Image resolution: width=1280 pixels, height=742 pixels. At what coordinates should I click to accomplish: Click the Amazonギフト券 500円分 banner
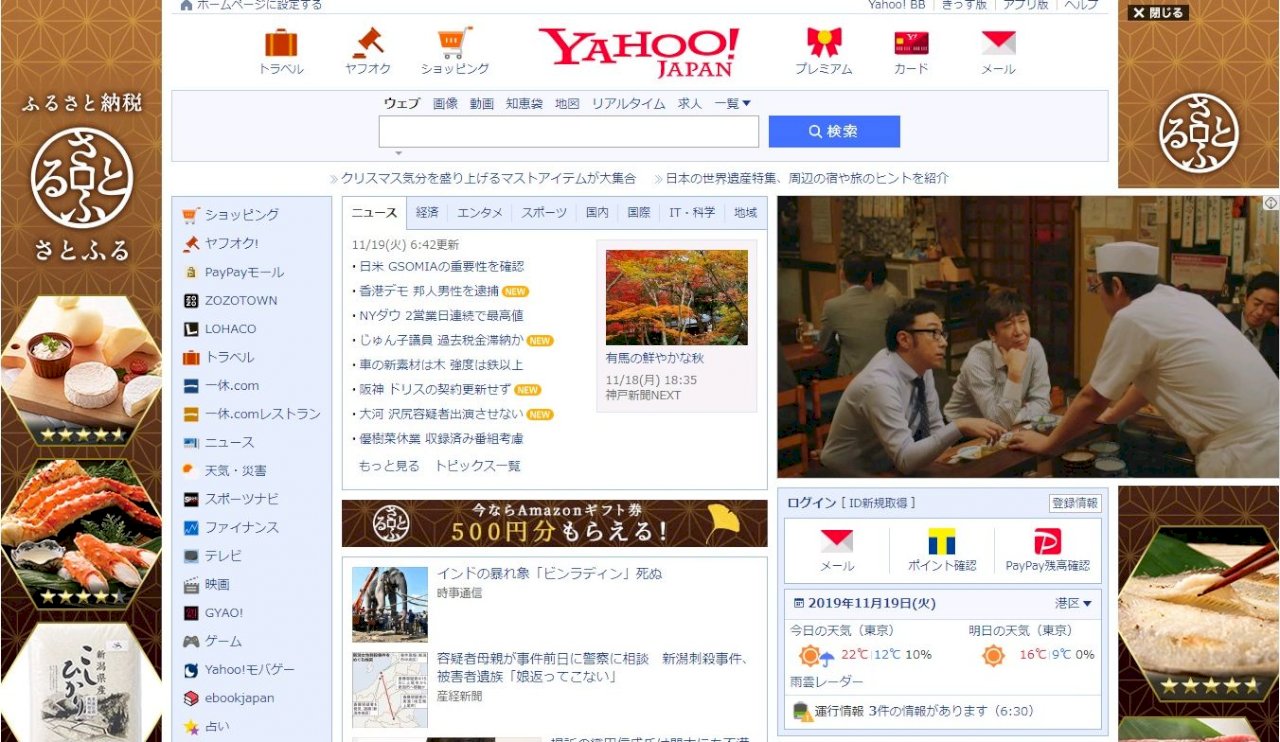(x=554, y=523)
